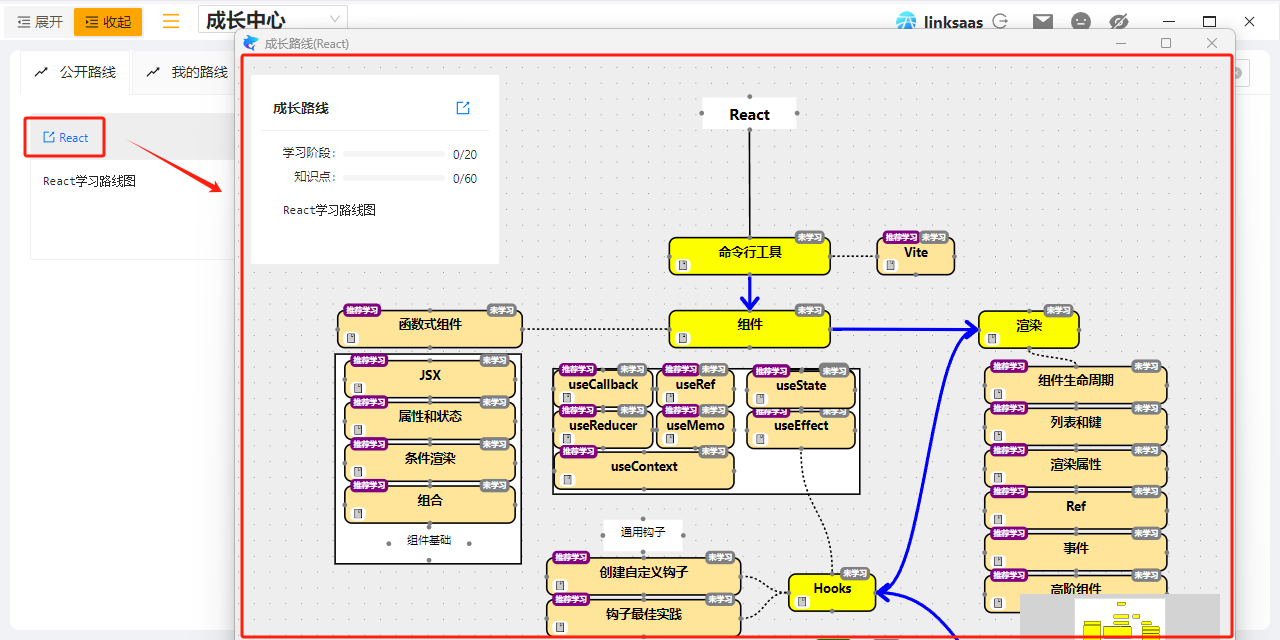This screenshot has height=640, width=1280.
Task: Click the document icon in the Vite node
Action: point(890,266)
